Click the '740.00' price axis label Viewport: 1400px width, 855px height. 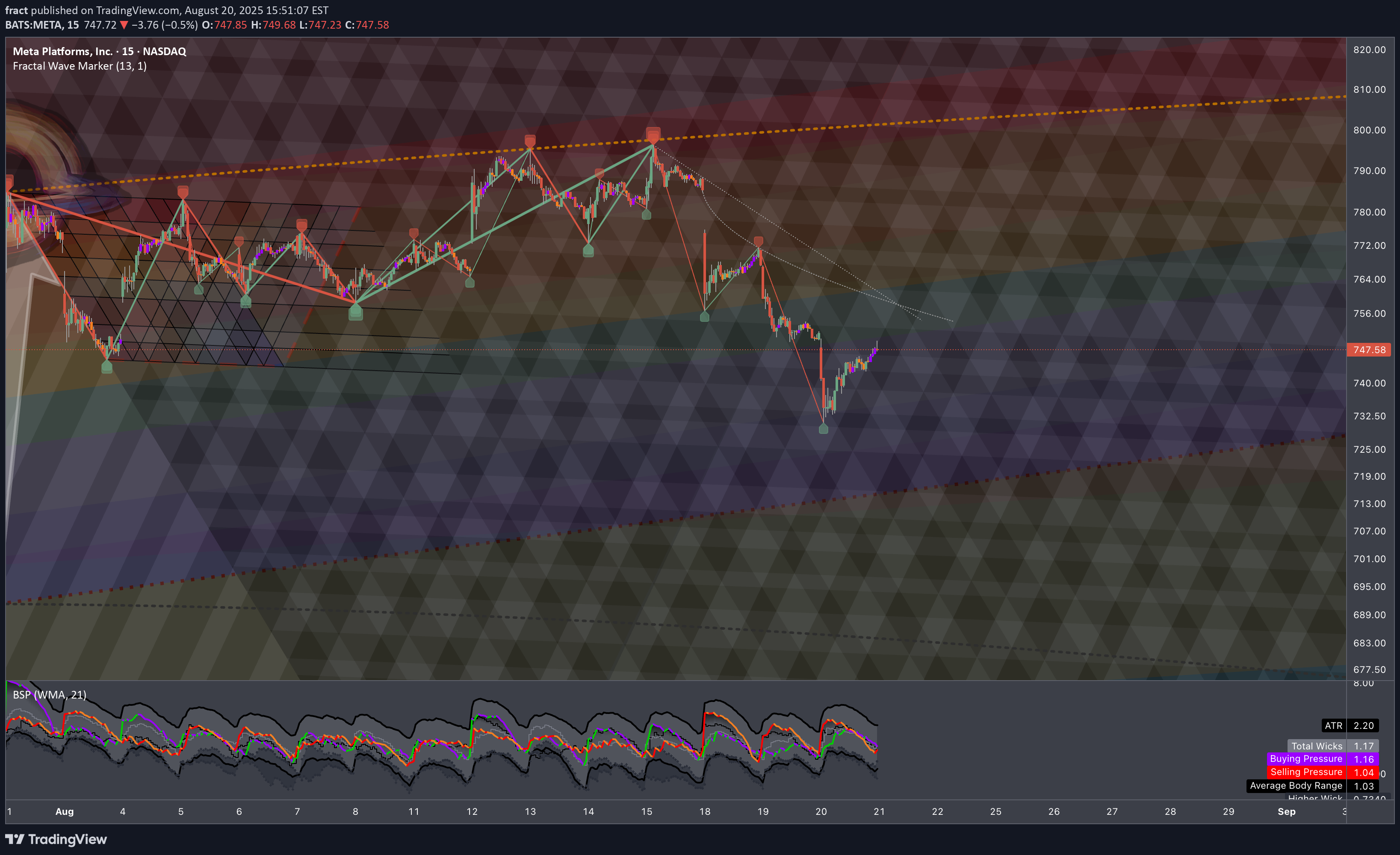(1369, 383)
